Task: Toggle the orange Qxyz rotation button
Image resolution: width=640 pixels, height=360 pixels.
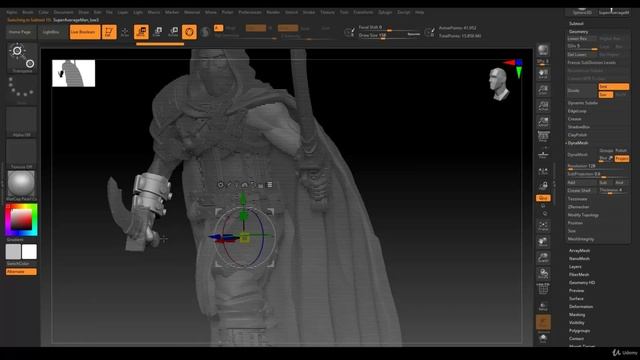Action: point(543,198)
